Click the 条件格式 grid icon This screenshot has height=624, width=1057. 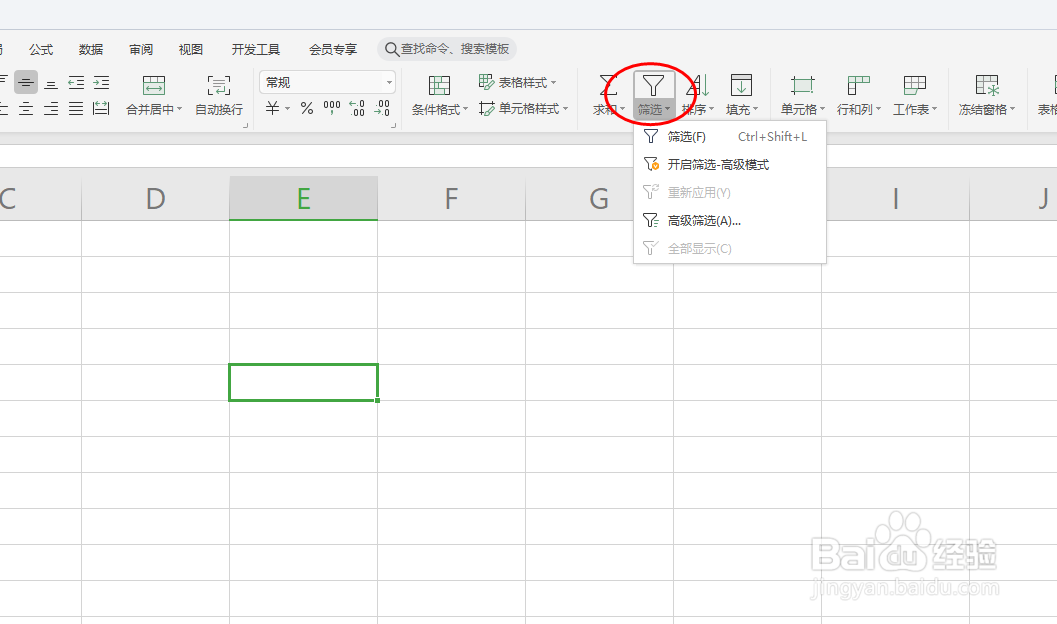coord(440,85)
